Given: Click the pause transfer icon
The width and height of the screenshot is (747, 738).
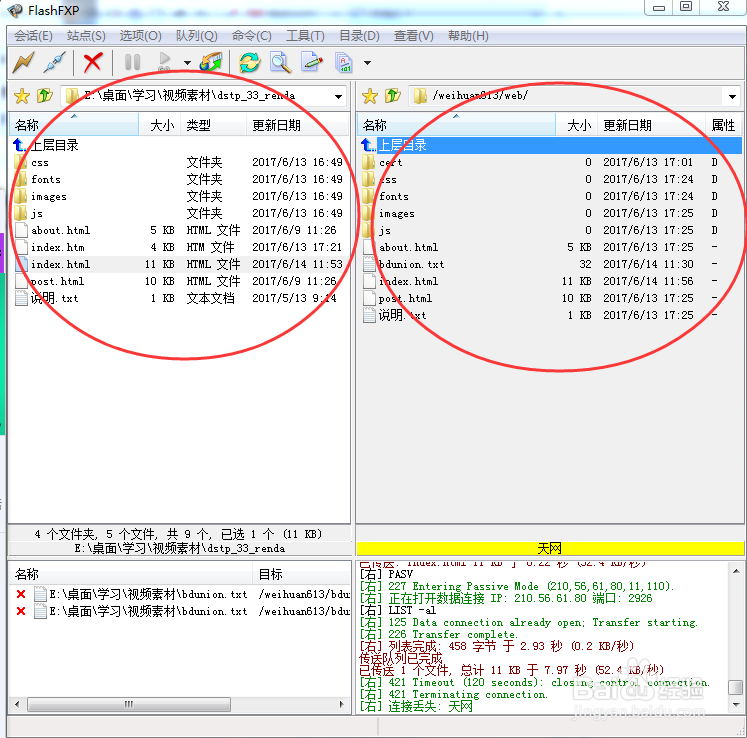Looking at the screenshot, I should 132,62.
